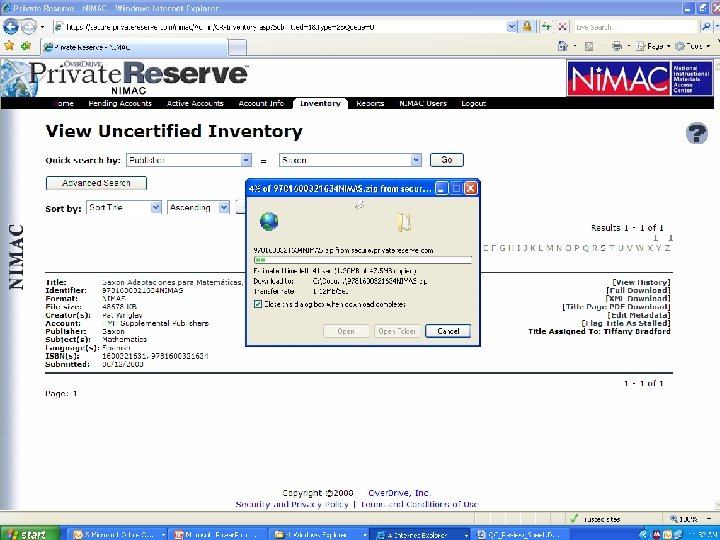This screenshot has height=540, width=720.
Task: Click the Advanced Search button
Action: (96, 183)
